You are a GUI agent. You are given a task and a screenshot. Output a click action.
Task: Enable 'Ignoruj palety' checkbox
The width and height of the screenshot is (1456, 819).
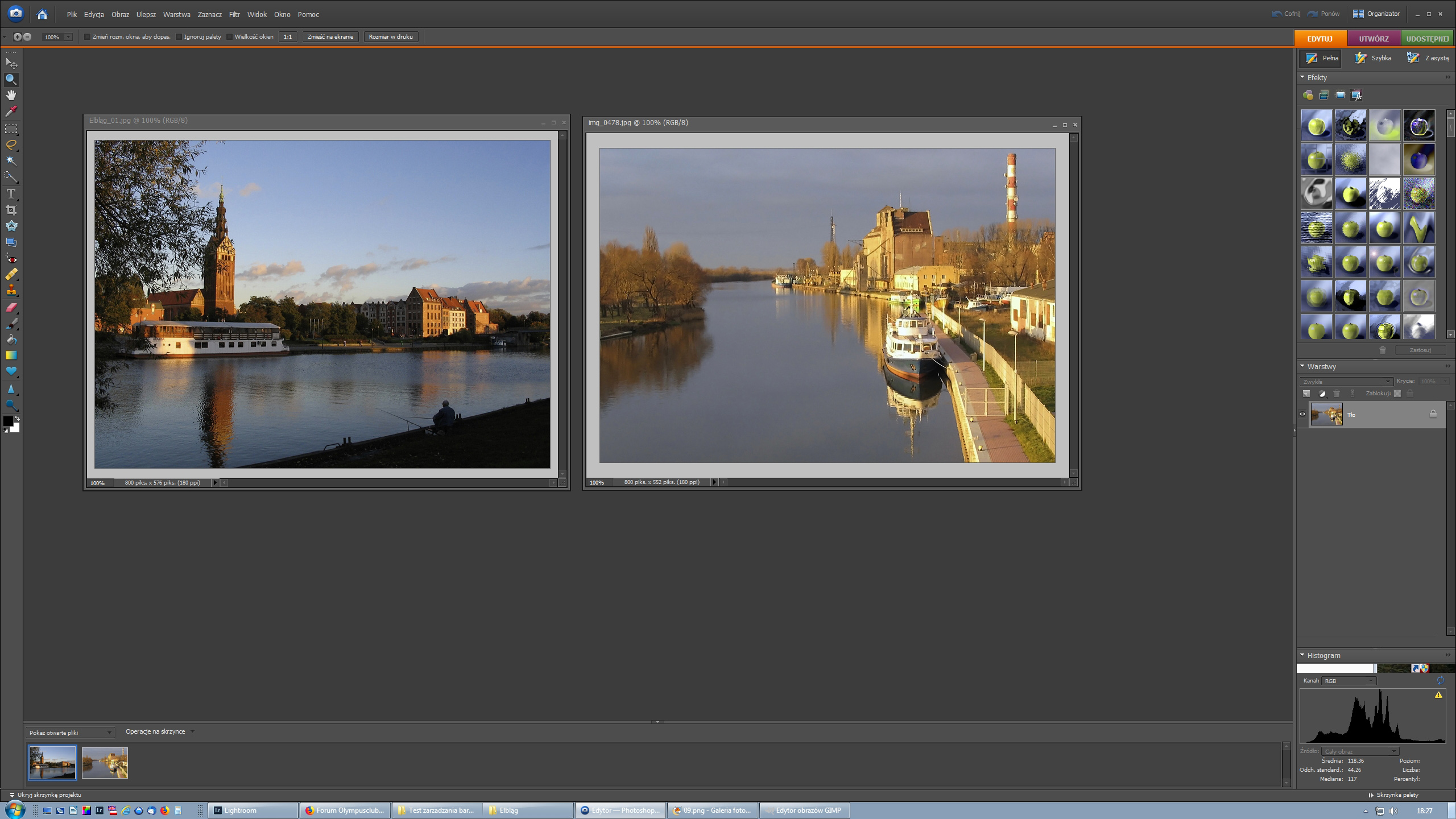tap(179, 37)
